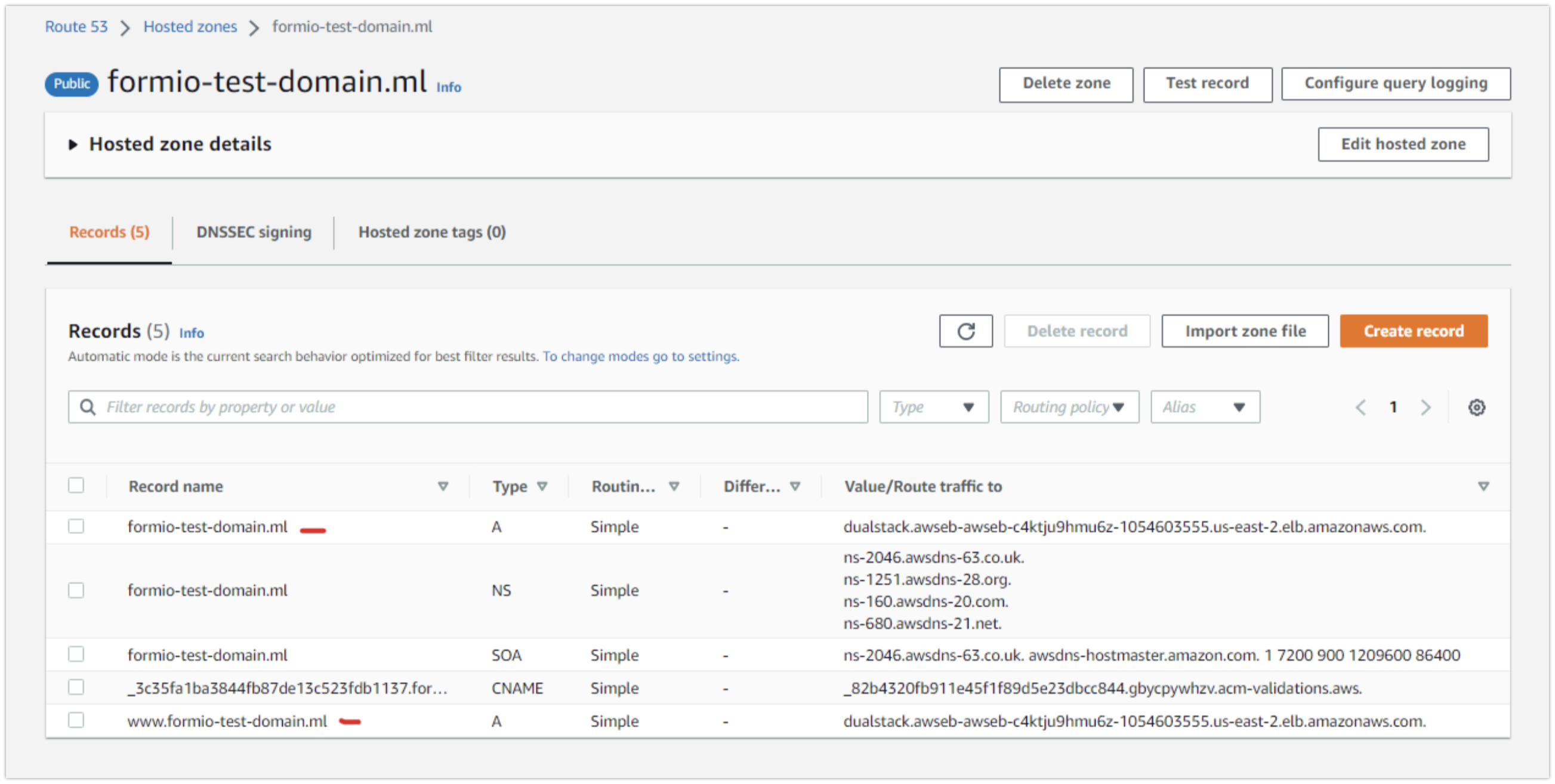Click Route 53 breadcrumb link
Screen dimensions: 1555x784
coord(76,27)
